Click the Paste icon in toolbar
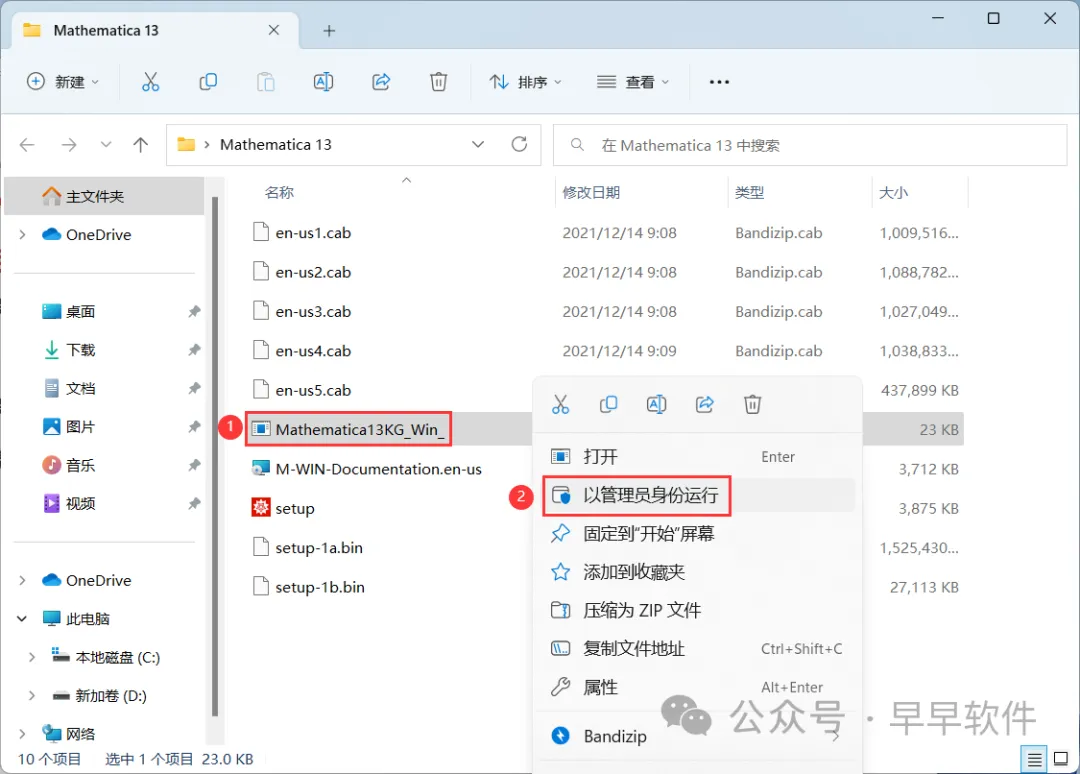The width and height of the screenshot is (1080, 774). coord(266,82)
